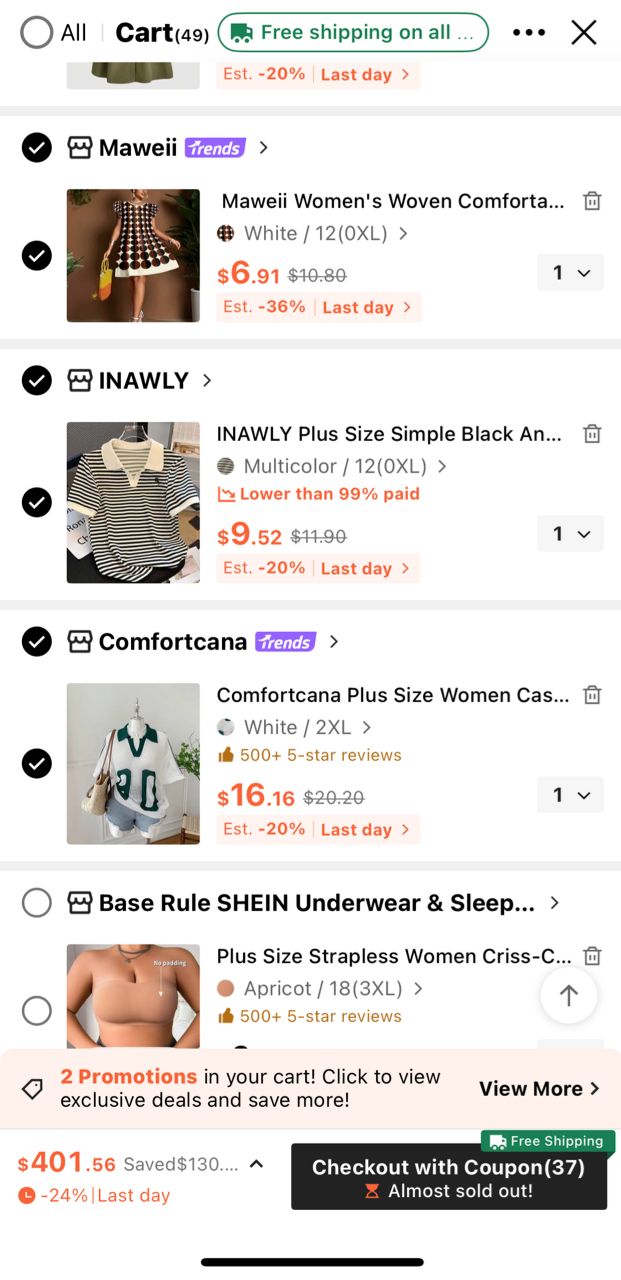
Task: Tap Checkout with Coupon button
Action: tap(449, 1177)
